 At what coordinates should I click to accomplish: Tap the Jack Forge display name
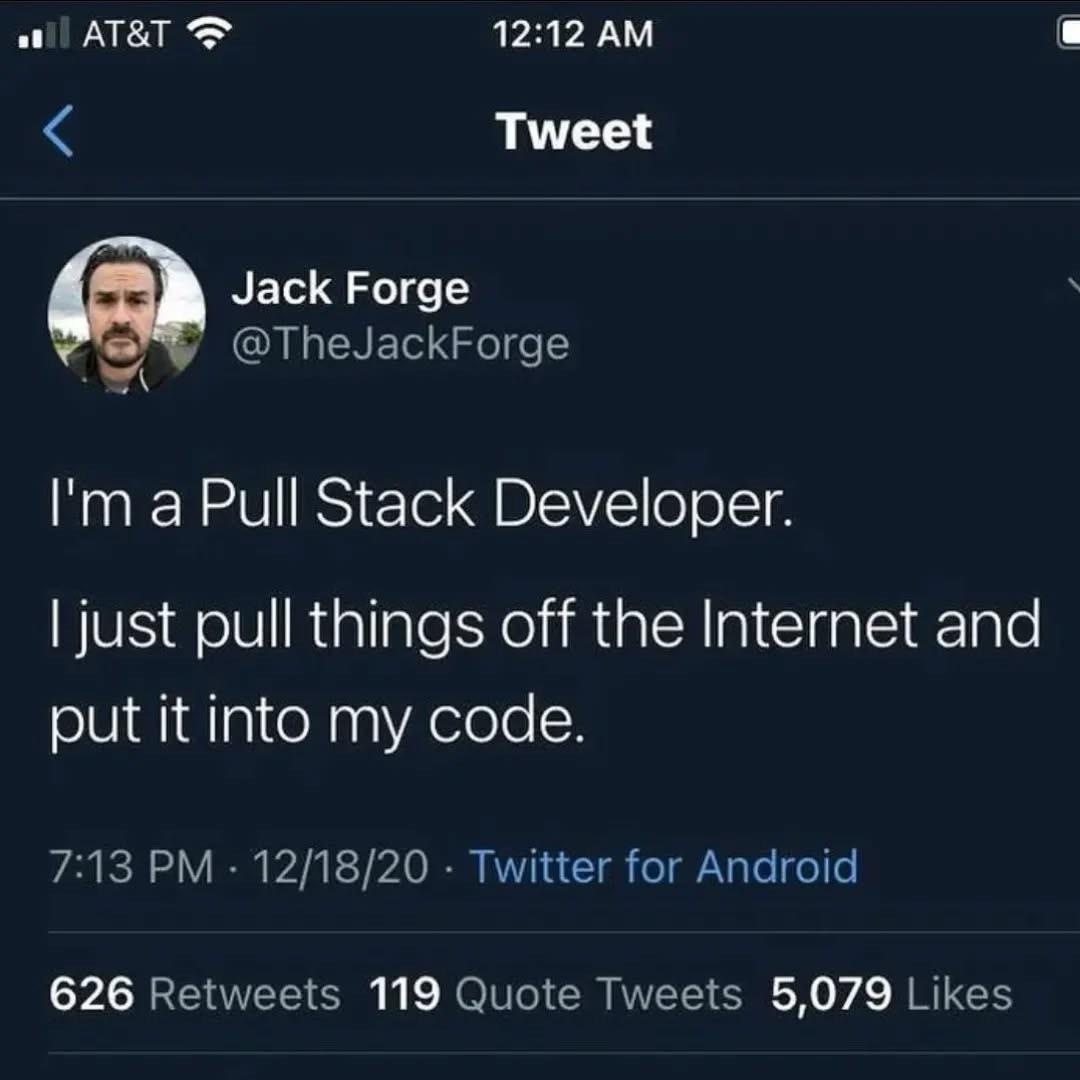pyautogui.click(x=351, y=288)
